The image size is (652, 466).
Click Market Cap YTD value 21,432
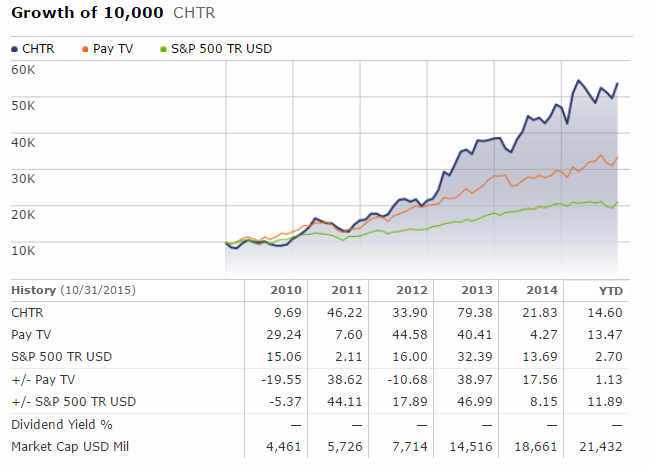pos(601,447)
